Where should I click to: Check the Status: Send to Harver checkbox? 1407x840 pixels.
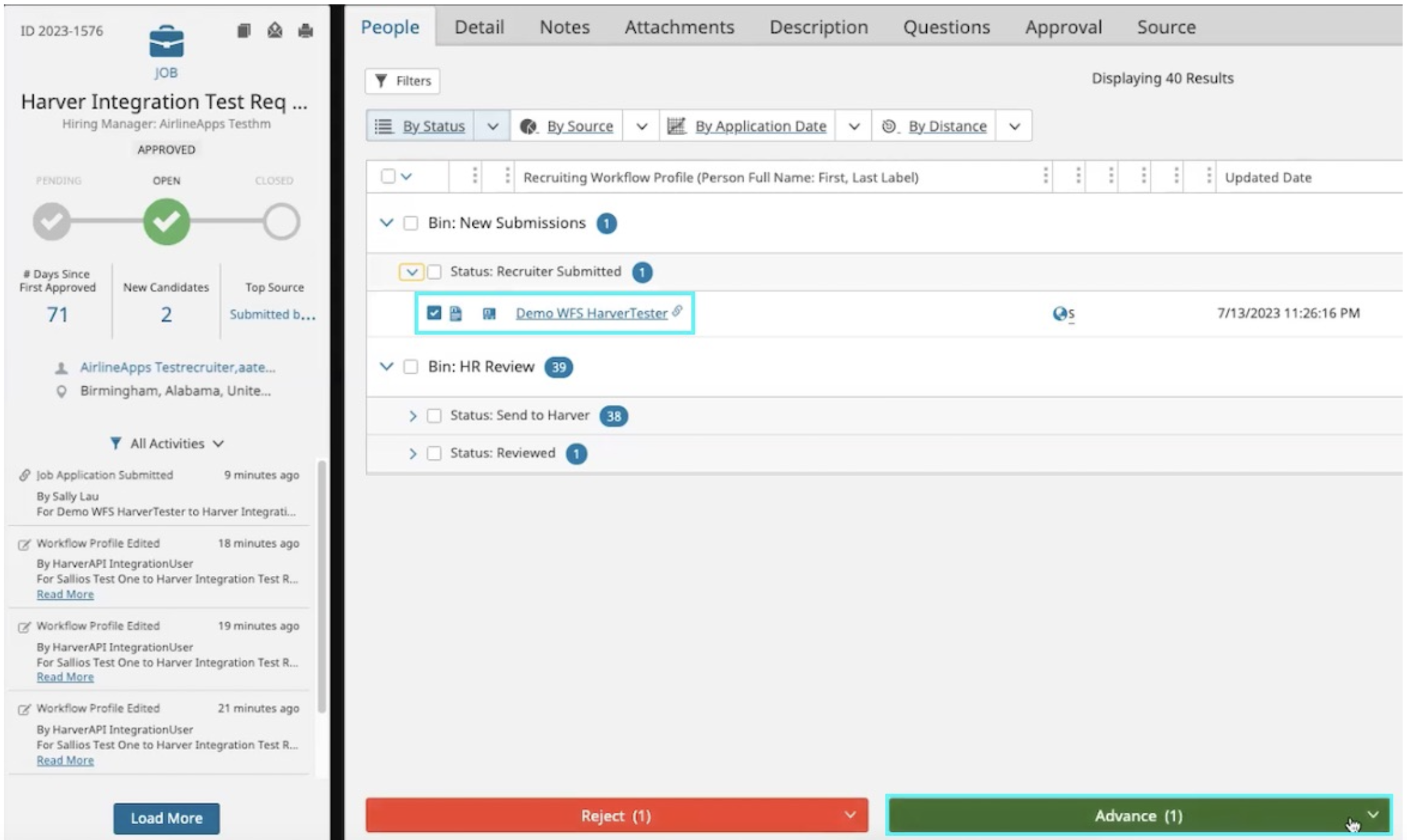434,415
